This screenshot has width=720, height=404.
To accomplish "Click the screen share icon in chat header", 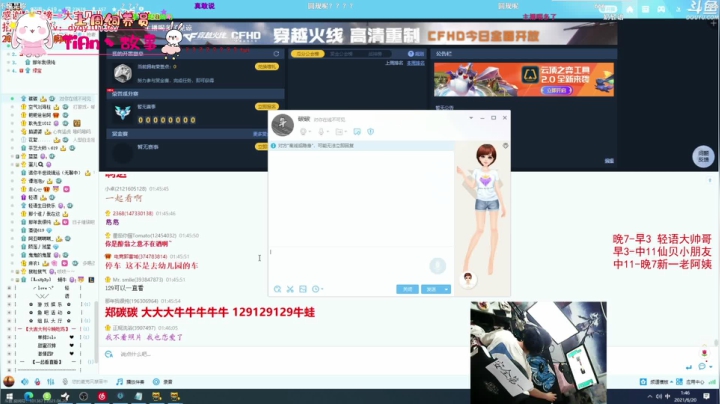I will [357, 132].
